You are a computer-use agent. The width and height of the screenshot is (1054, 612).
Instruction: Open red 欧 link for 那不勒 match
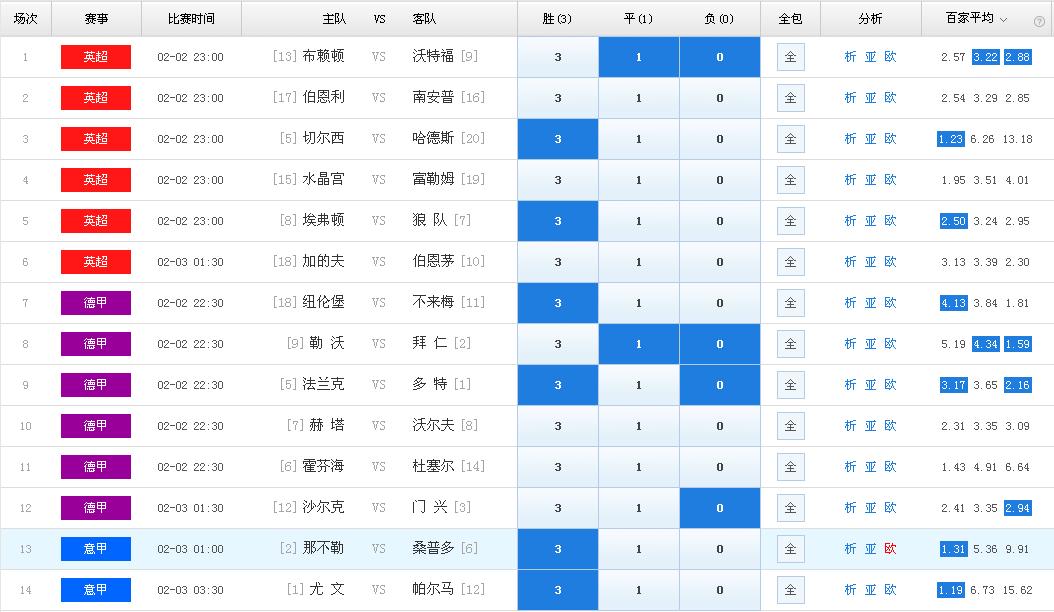891,549
